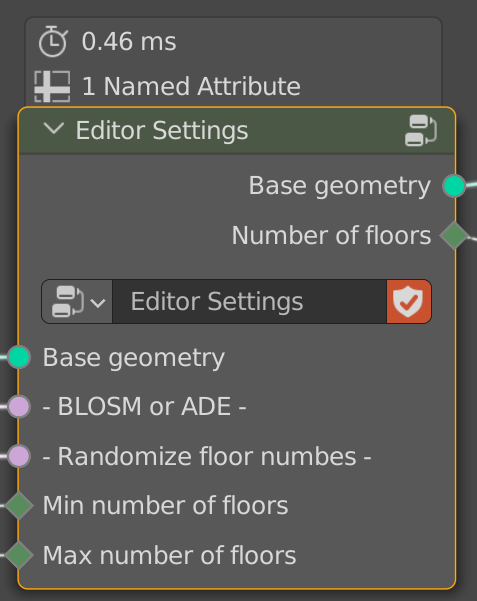Image resolution: width=477 pixels, height=601 pixels.
Task: Click the 1 Named Attribute text
Action: [191, 86]
